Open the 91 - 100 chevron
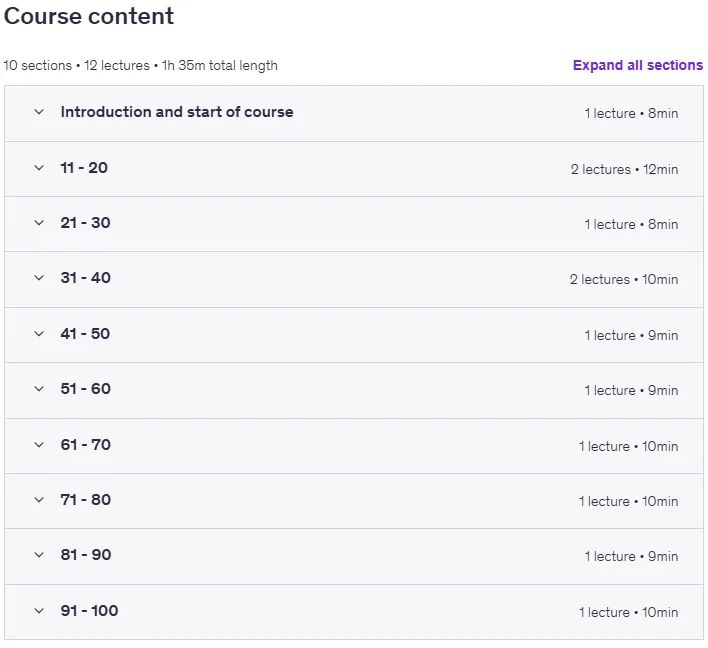 click(39, 611)
